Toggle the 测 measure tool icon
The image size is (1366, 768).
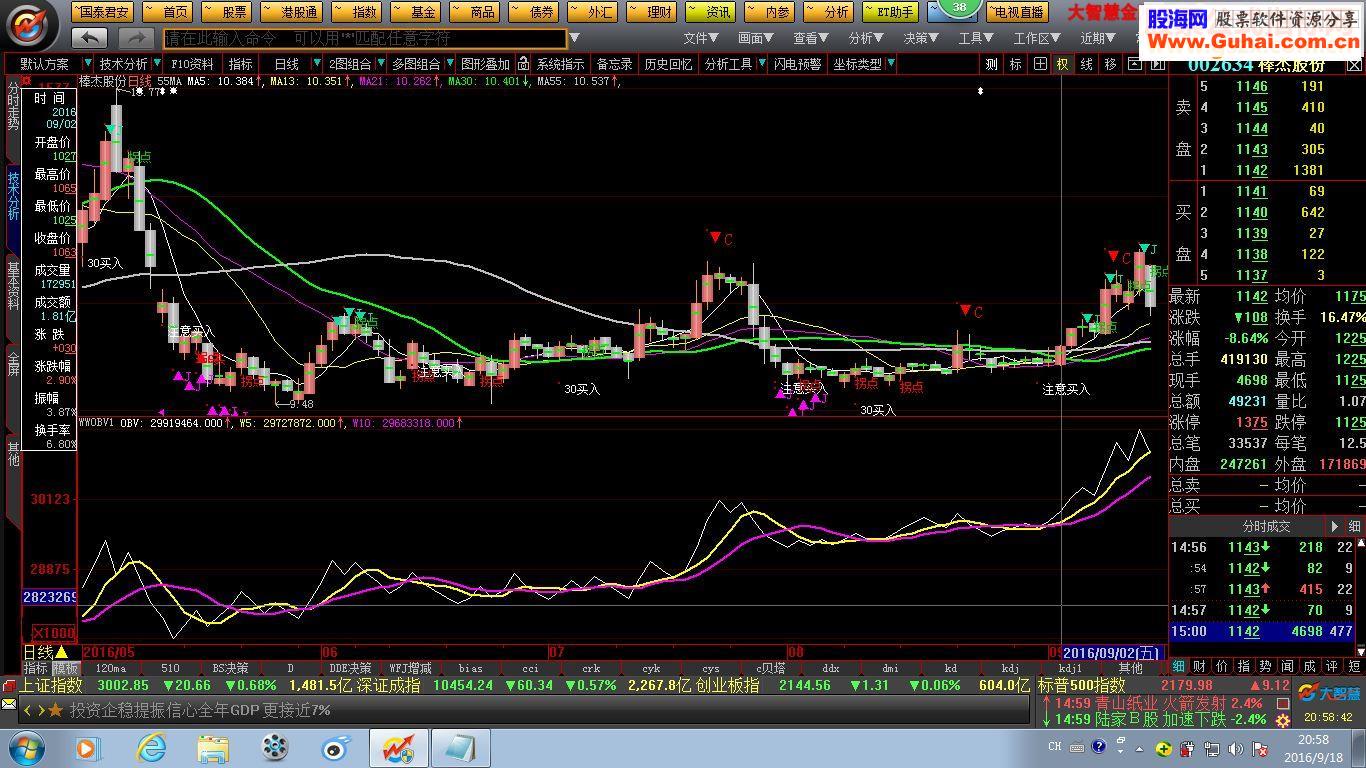991,64
